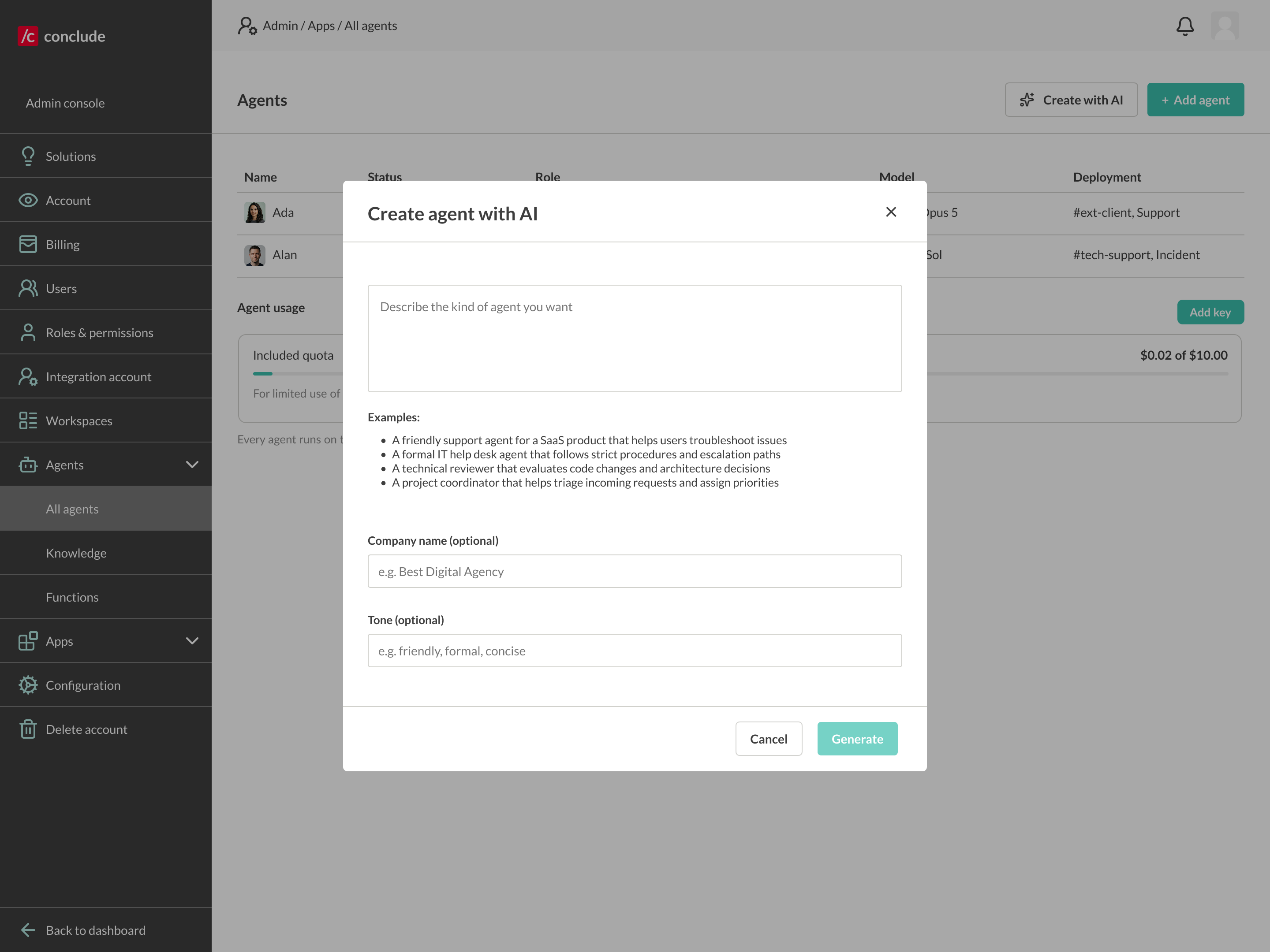The width and height of the screenshot is (1270, 952).
Task: Click '#tech-support, Incident' deployment cell
Action: (x=1136, y=255)
